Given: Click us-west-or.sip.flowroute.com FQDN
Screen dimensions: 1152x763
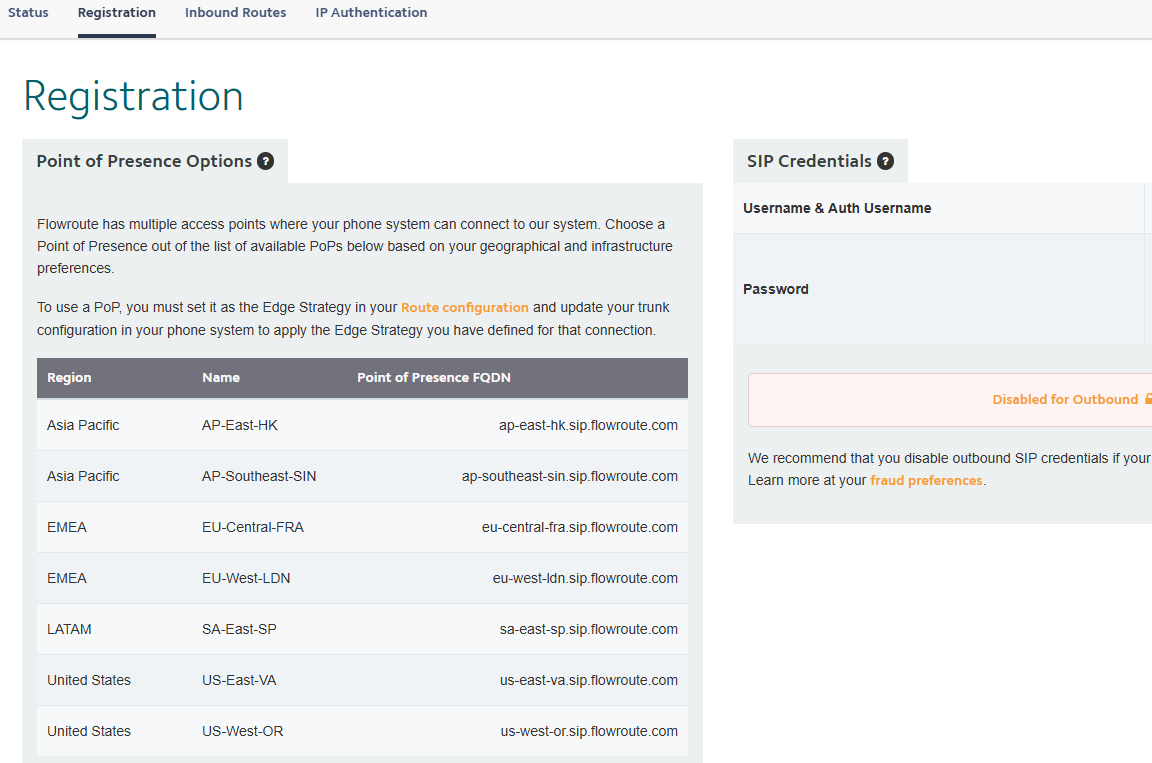Looking at the screenshot, I should pyautogui.click(x=588, y=731).
